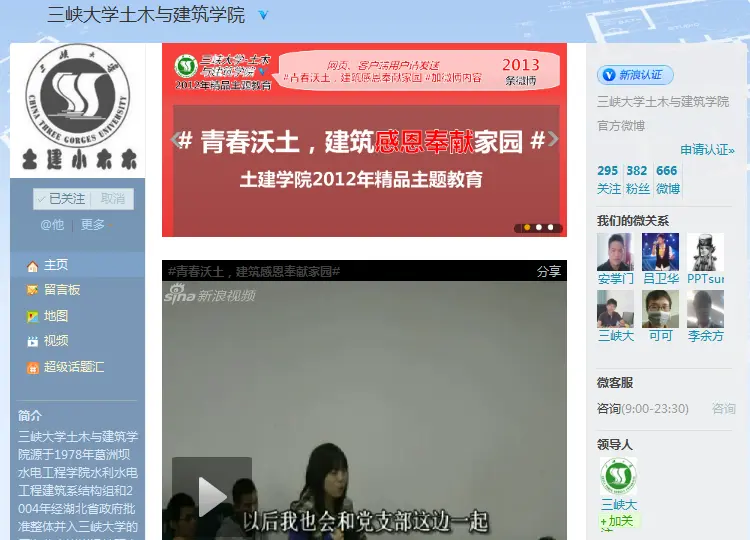Screen dimensions: 750x540
Task: Expand dropdown arrow next to page title
Action: (x=263, y=16)
